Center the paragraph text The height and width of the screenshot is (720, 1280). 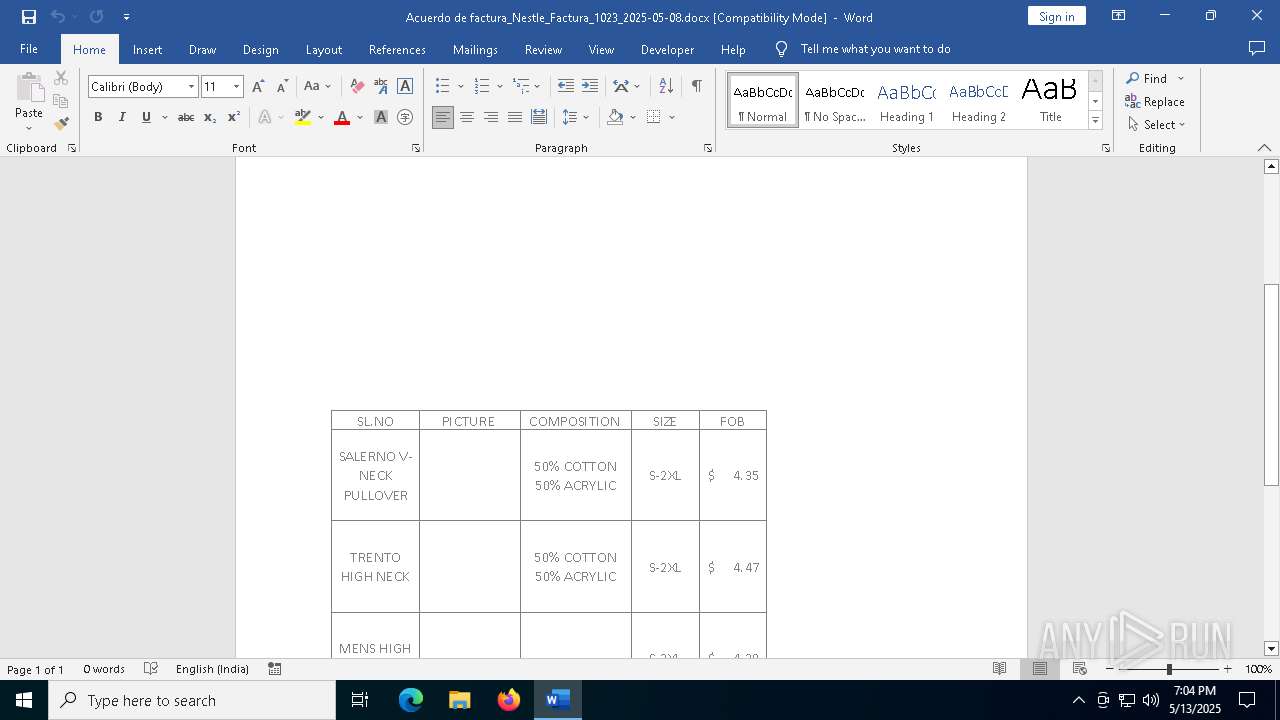click(x=467, y=117)
